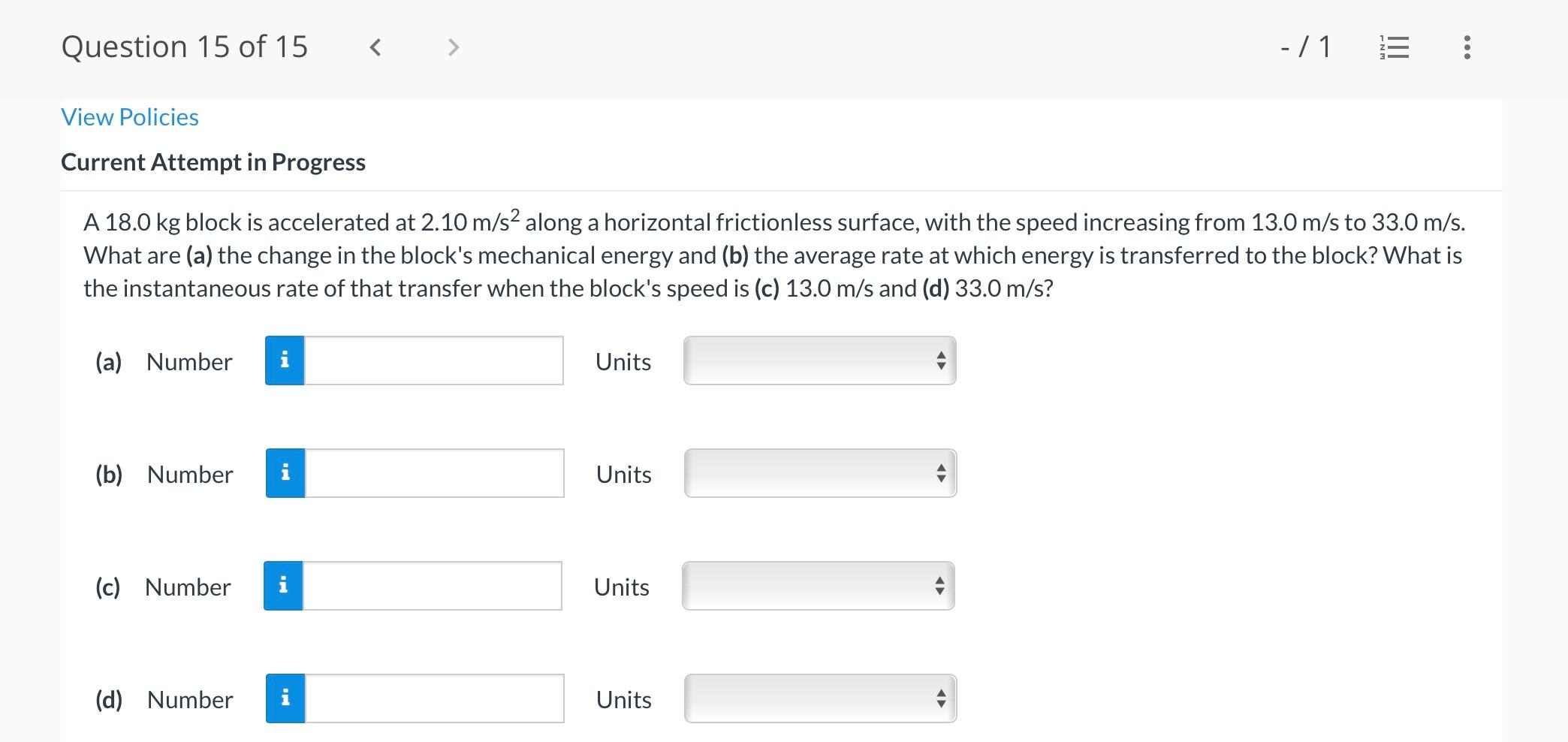The image size is (1568, 742).
Task: Select the Number field for part (b)
Action: 434,473
